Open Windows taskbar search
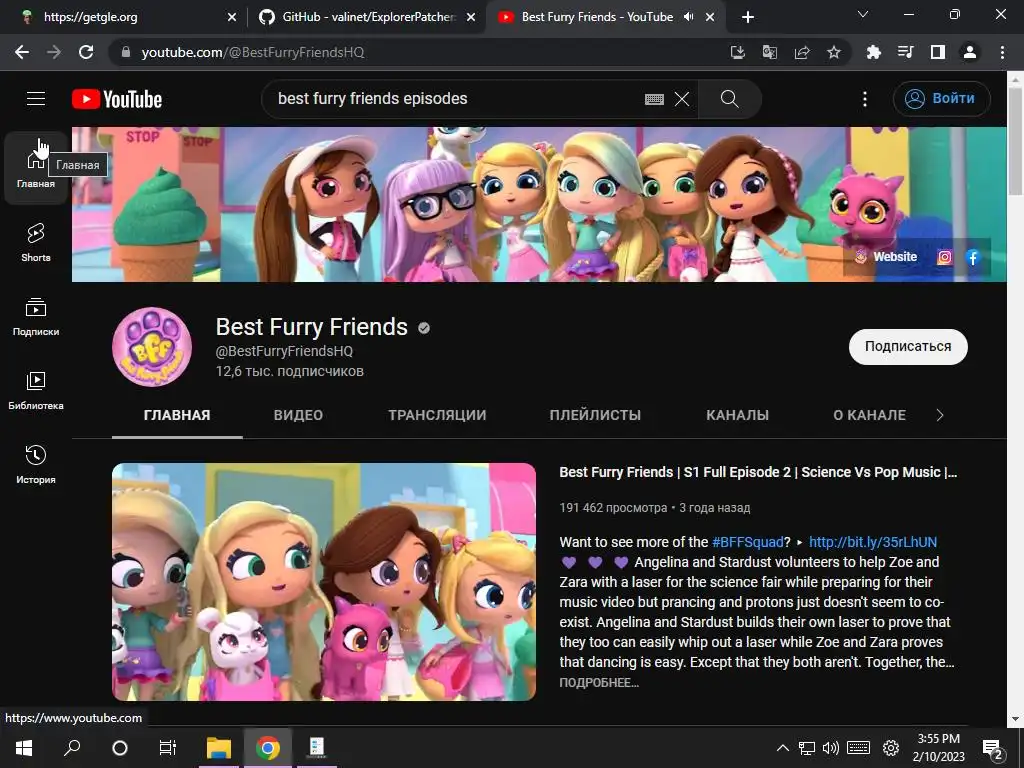Image resolution: width=1024 pixels, height=768 pixels. [x=72, y=748]
